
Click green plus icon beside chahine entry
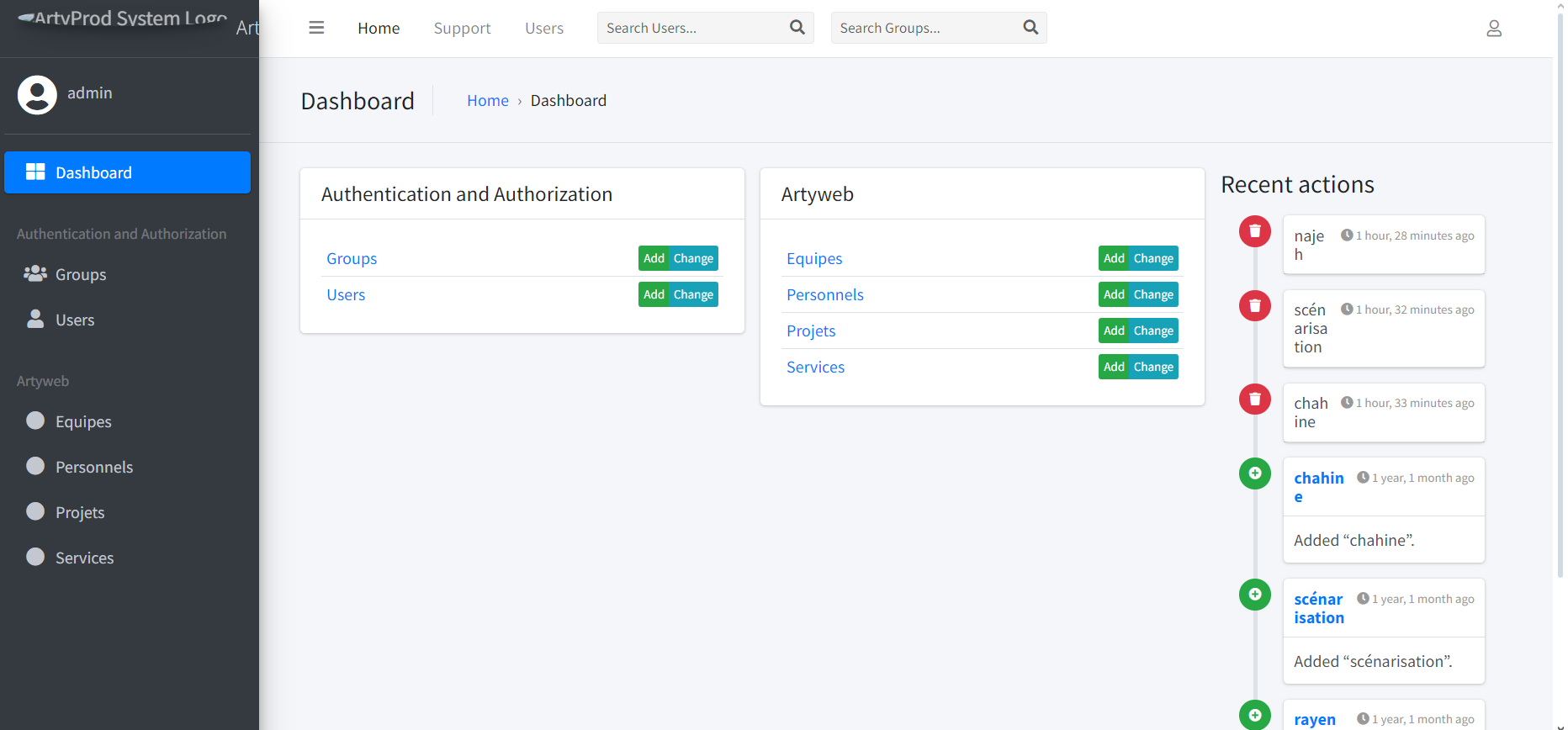pos(1254,473)
